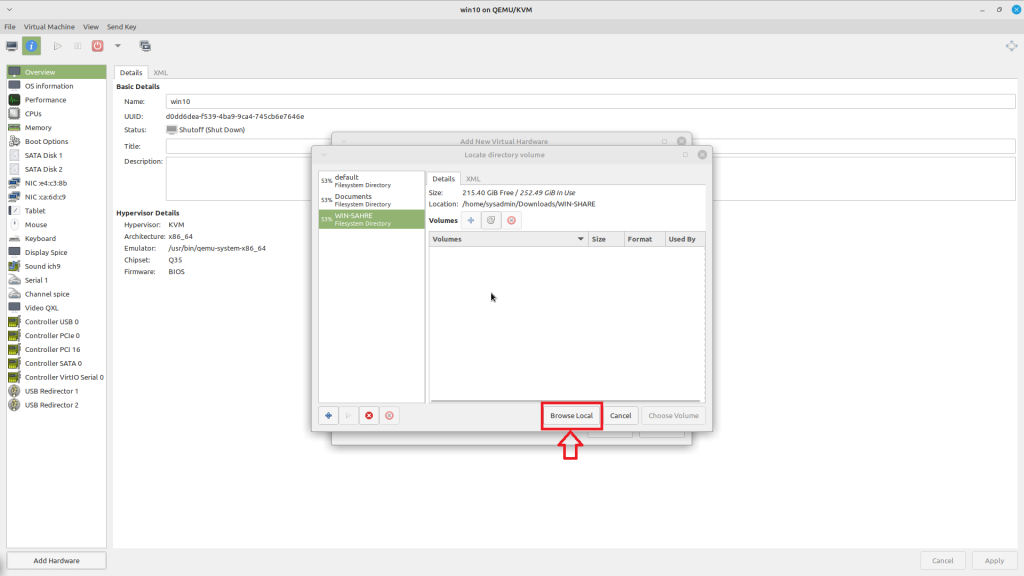
Task: Start the virtual machine play button
Action: click(57, 46)
